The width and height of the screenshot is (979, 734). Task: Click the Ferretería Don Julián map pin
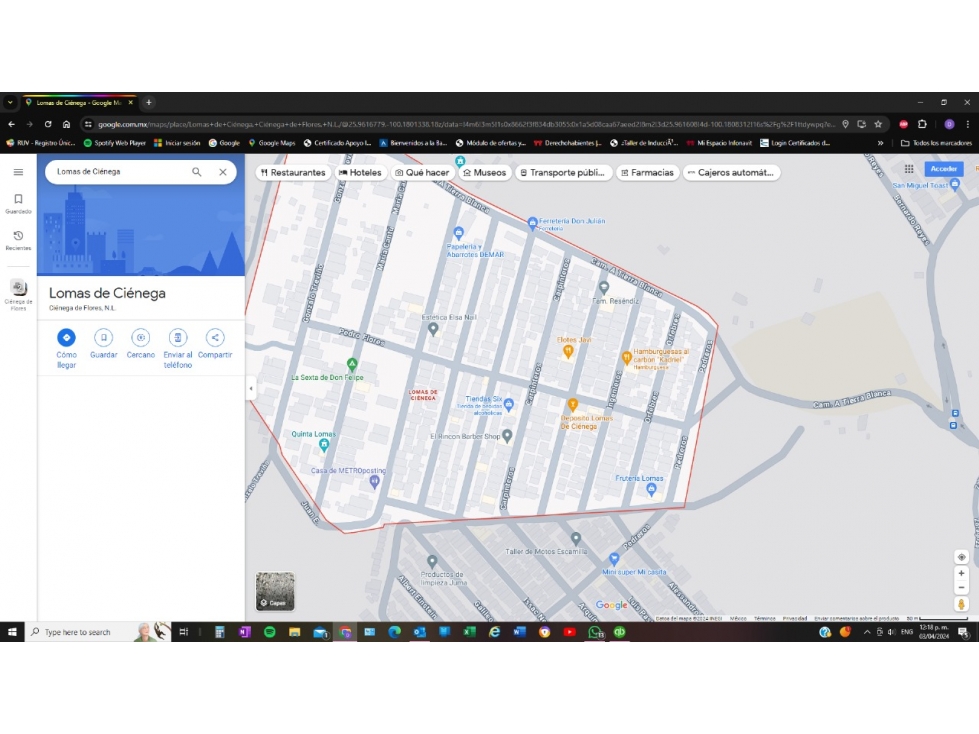[533, 222]
